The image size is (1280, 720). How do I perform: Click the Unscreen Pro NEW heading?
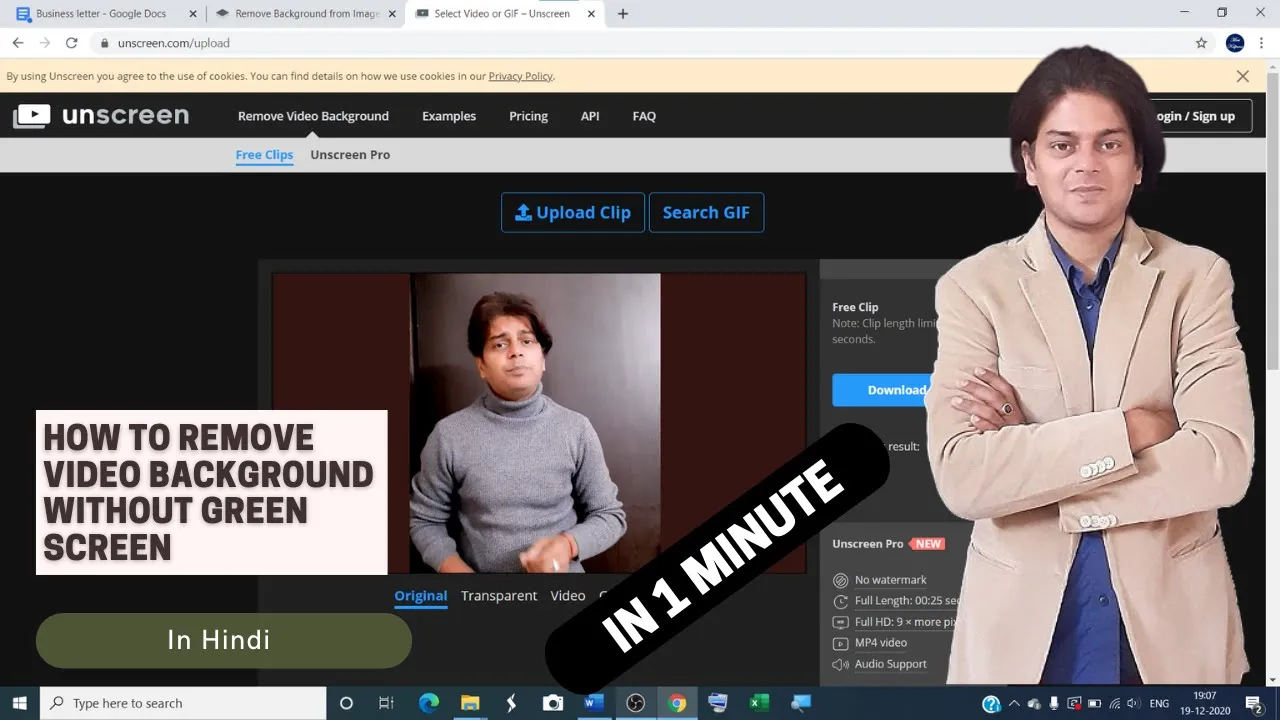888,544
